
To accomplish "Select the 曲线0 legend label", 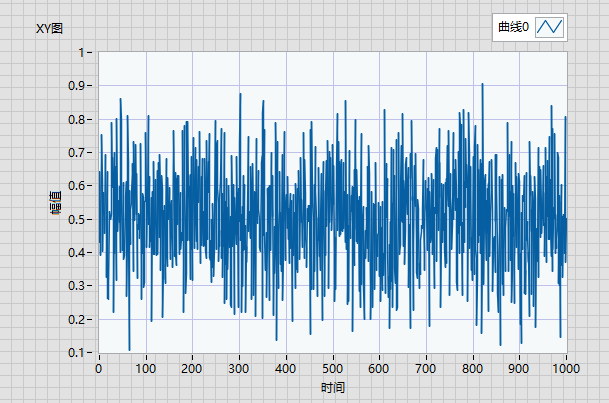I will [513, 27].
